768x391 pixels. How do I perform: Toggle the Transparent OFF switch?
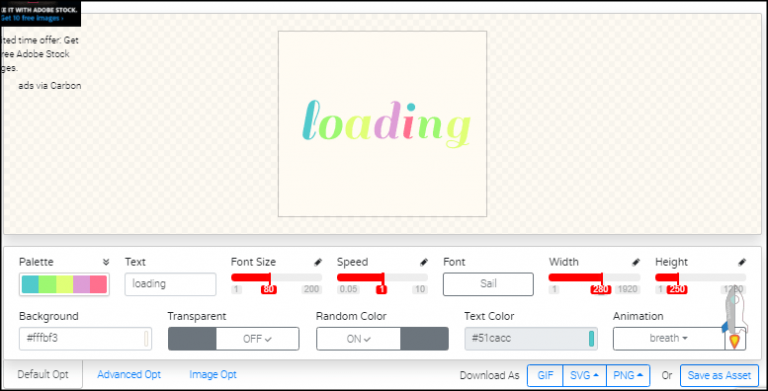coord(234,339)
